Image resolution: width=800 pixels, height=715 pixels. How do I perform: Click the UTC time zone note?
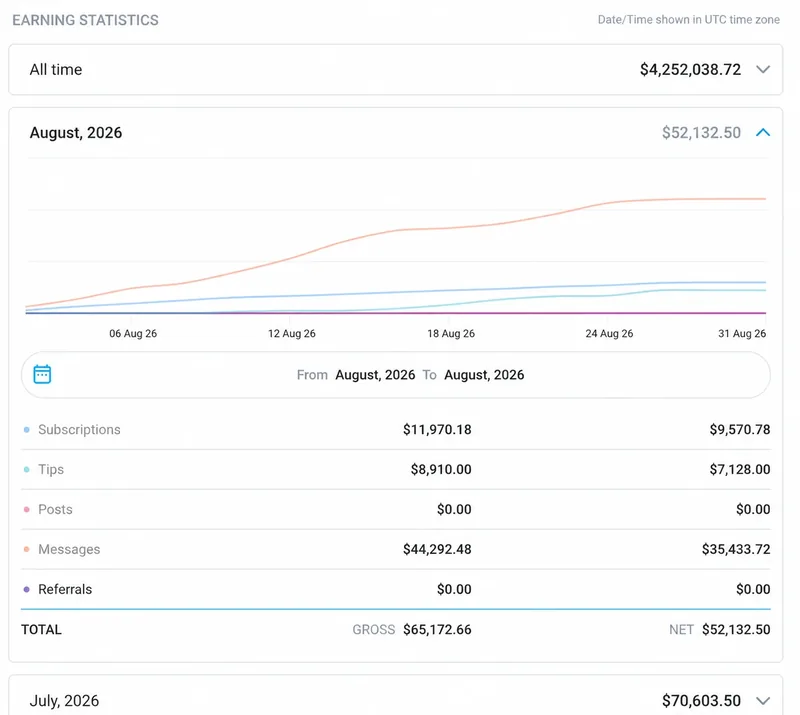coord(688,19)
